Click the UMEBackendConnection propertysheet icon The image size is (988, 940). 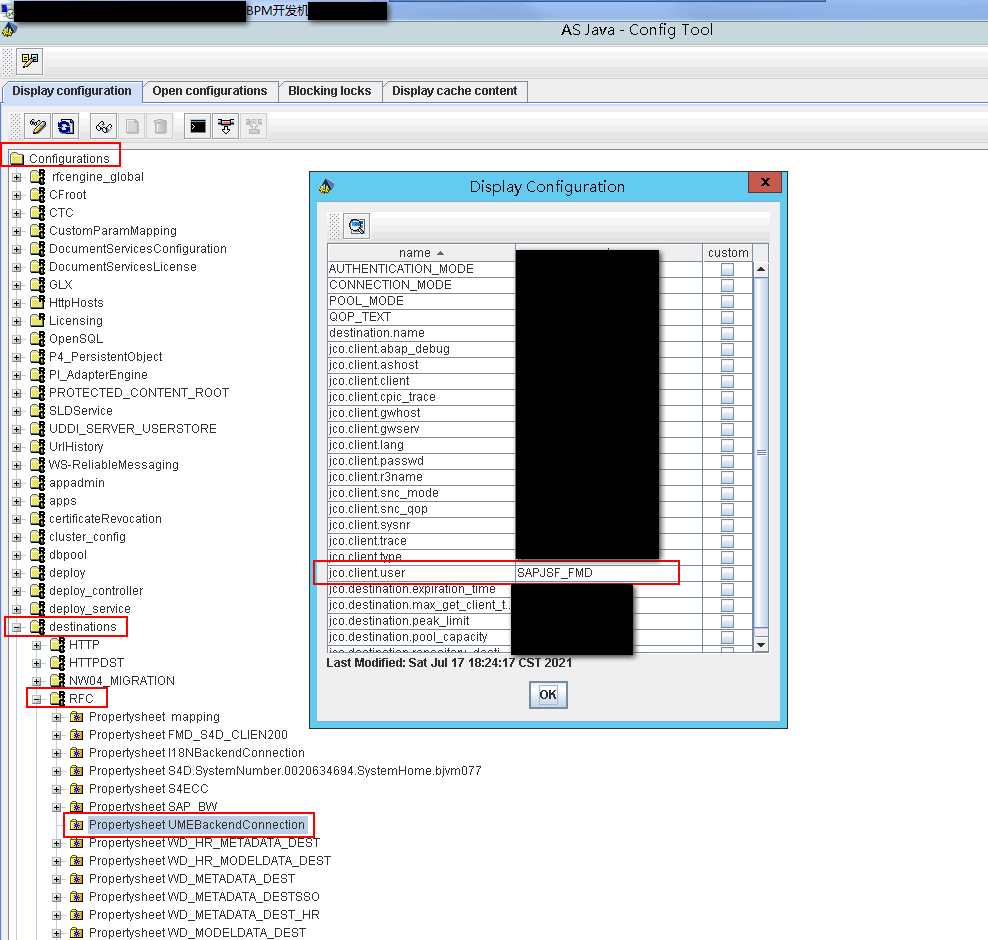[77, 825]
